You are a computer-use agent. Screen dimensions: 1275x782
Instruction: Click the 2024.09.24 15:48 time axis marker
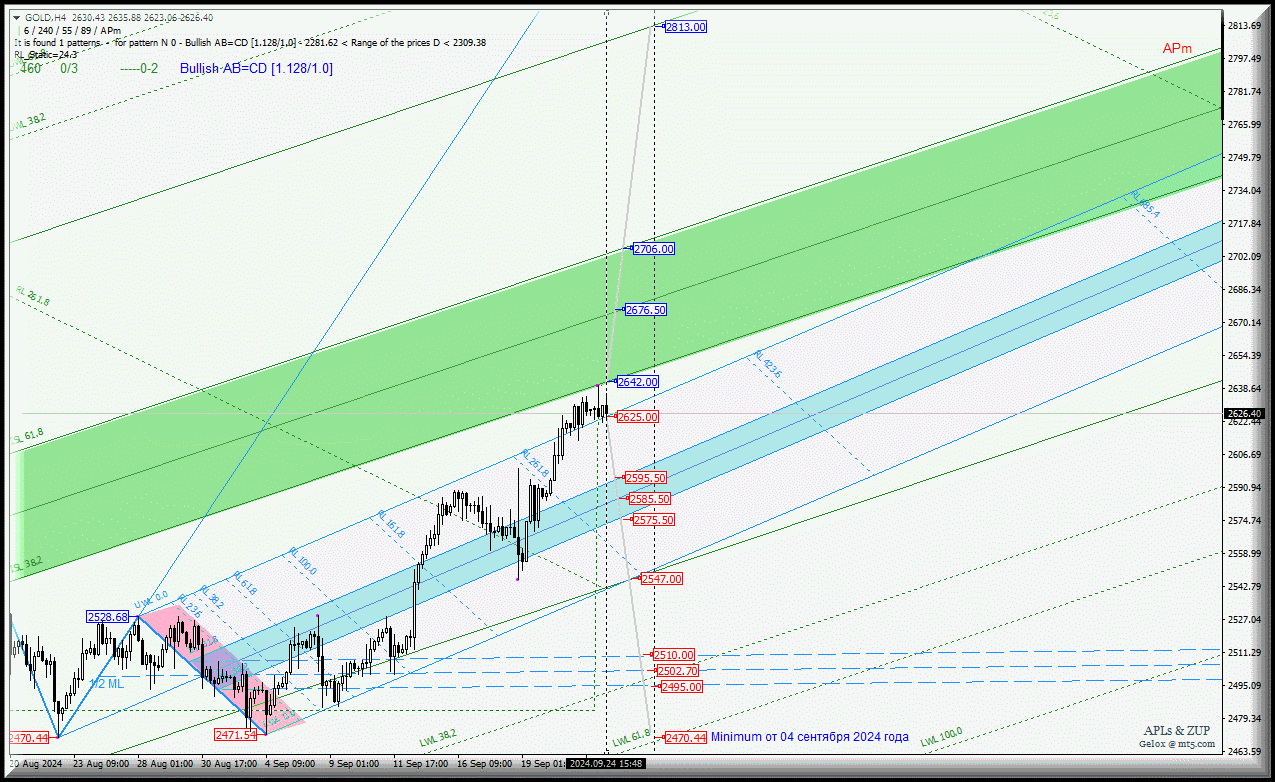click(606, 763)
